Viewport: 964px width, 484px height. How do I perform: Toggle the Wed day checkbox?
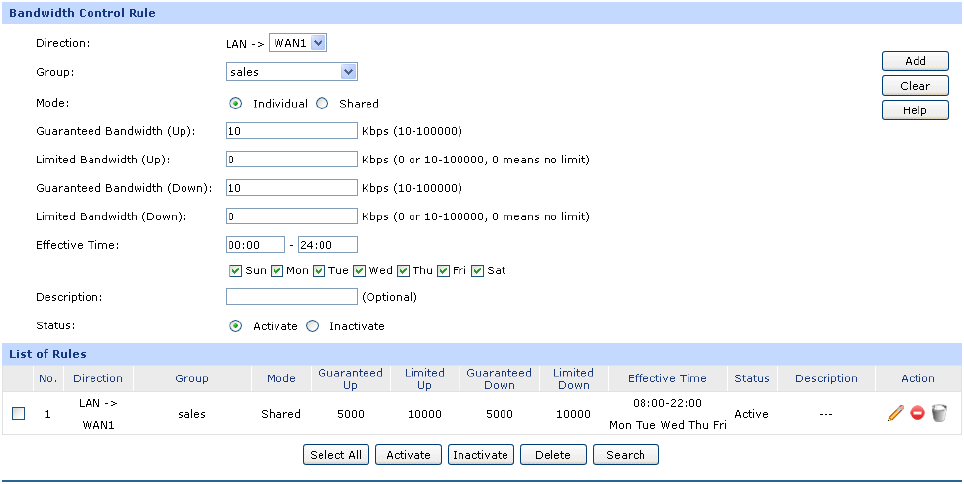point(361,270)
